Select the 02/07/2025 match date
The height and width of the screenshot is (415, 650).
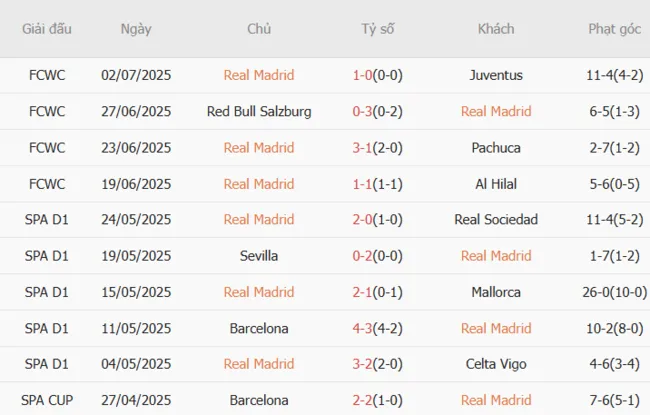point(136,75)
